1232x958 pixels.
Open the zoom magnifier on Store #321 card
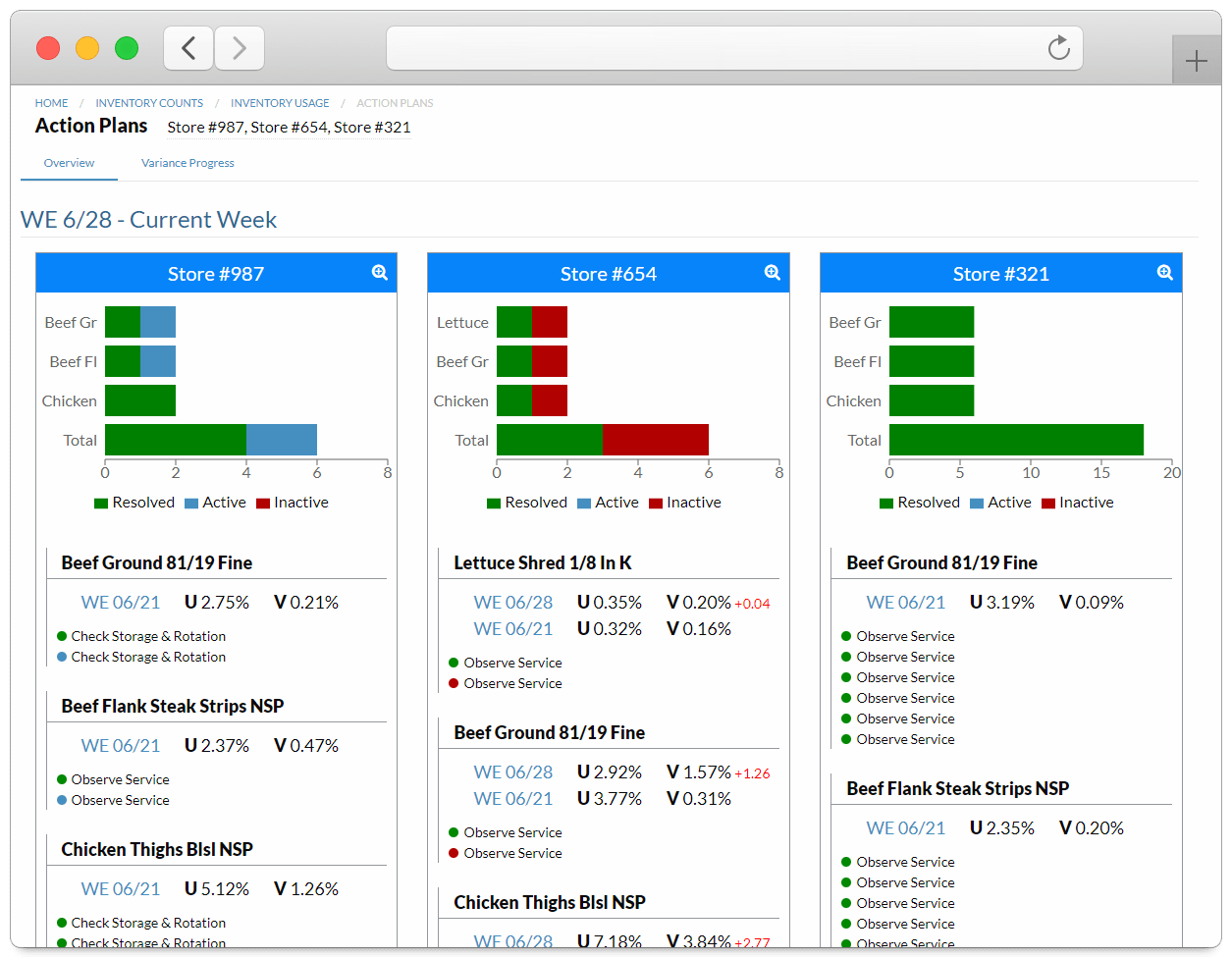(x=1164, y=273)
